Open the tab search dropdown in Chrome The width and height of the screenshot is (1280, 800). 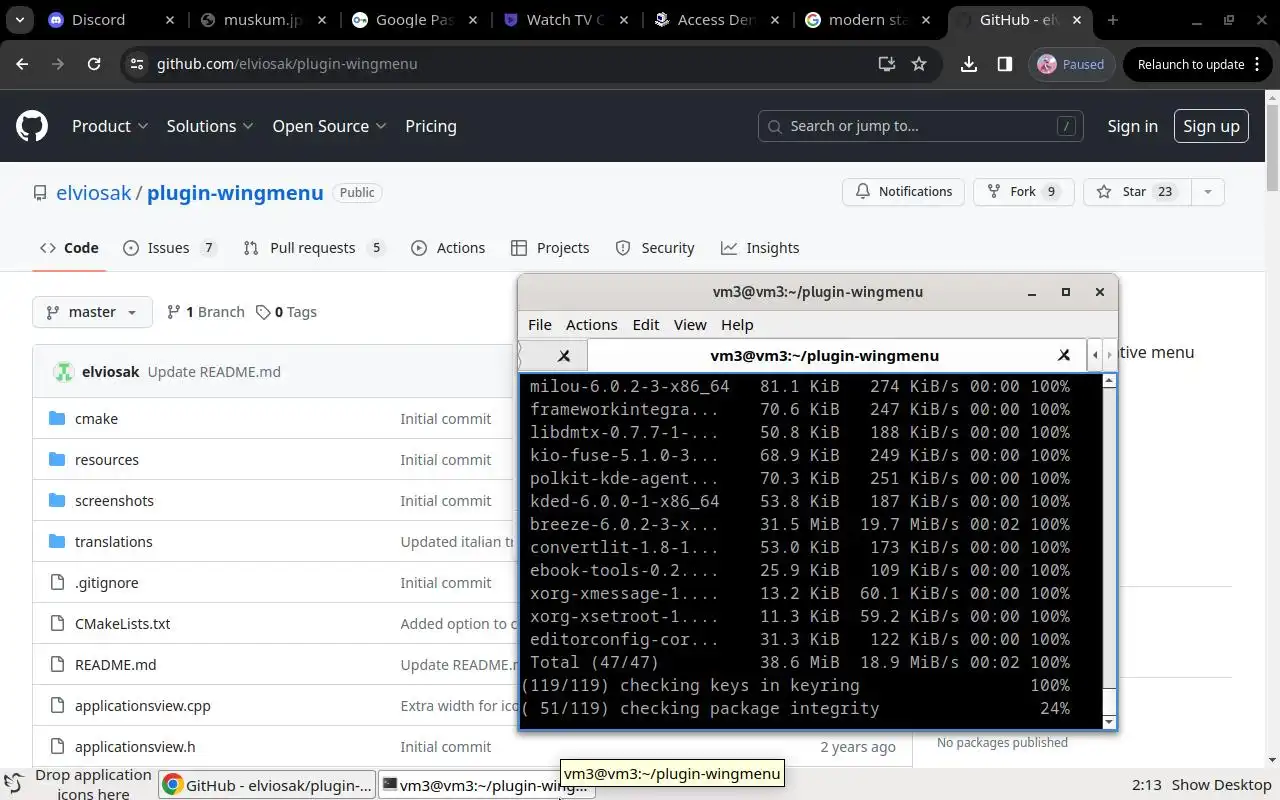coord(20,20)
